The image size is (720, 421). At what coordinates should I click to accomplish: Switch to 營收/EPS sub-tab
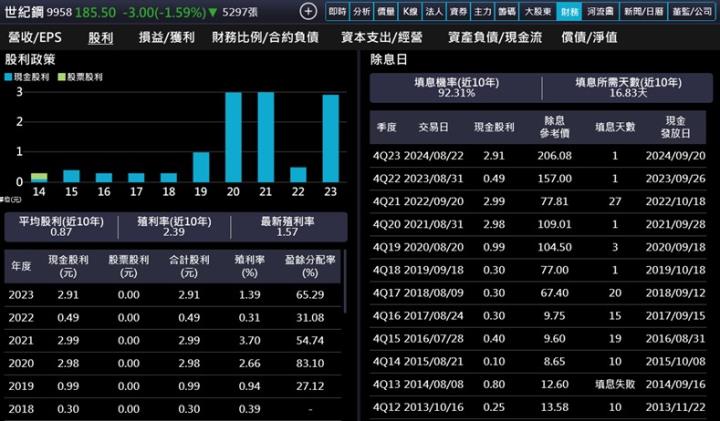coord(35,37)
